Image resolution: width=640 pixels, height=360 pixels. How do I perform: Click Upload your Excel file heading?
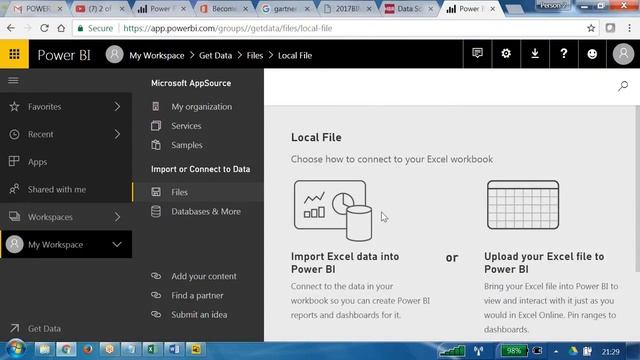tap(544, 263)
